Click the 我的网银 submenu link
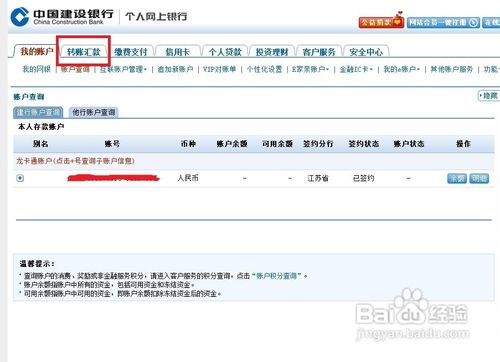This screenshot has height=362, width=500. pyautogui.click(x=36, y=69)
